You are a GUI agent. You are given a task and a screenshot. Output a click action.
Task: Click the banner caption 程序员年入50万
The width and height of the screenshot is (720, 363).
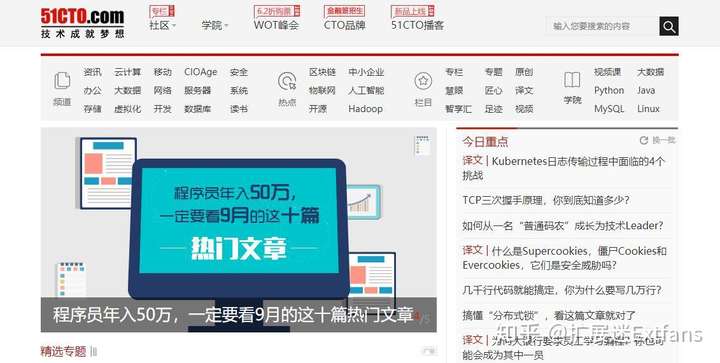pyautogui.click(x=233, y=315)
